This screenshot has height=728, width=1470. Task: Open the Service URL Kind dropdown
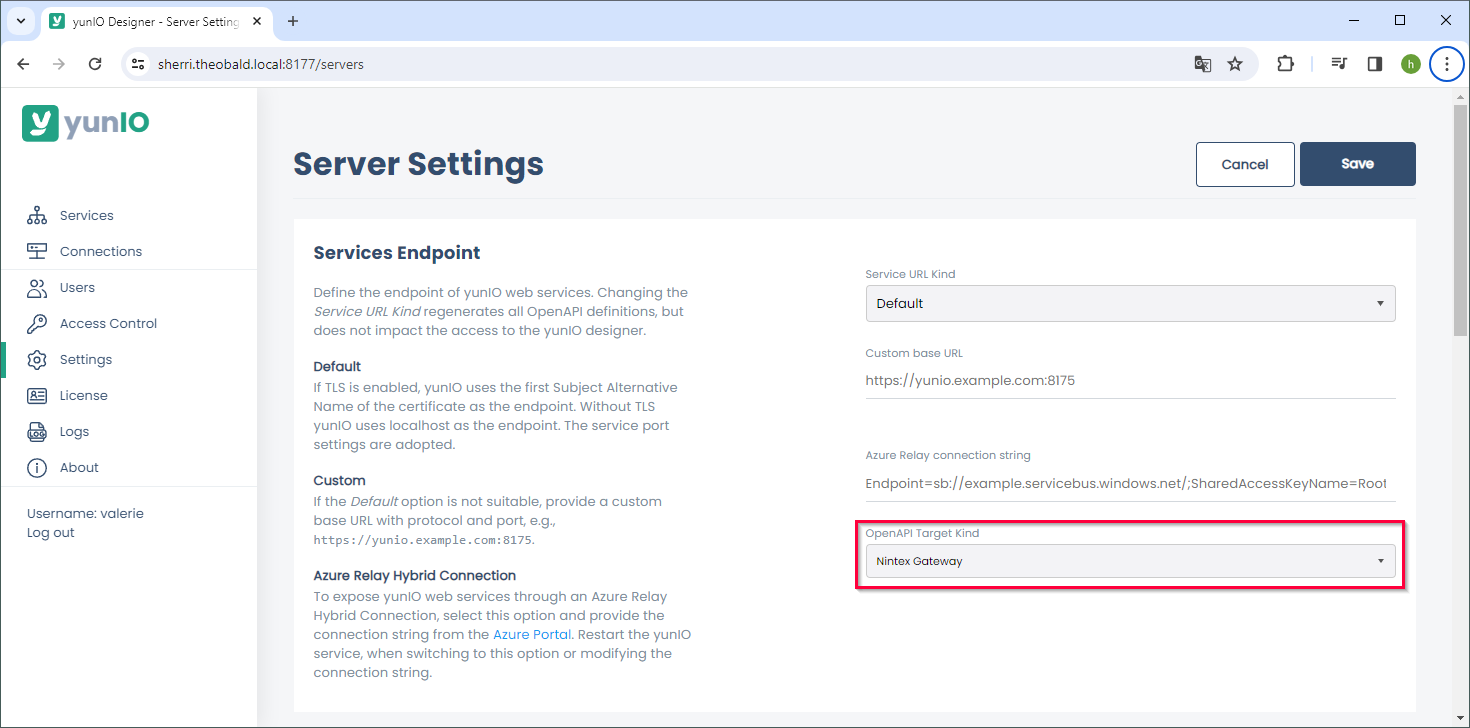tap(1130, 303)
